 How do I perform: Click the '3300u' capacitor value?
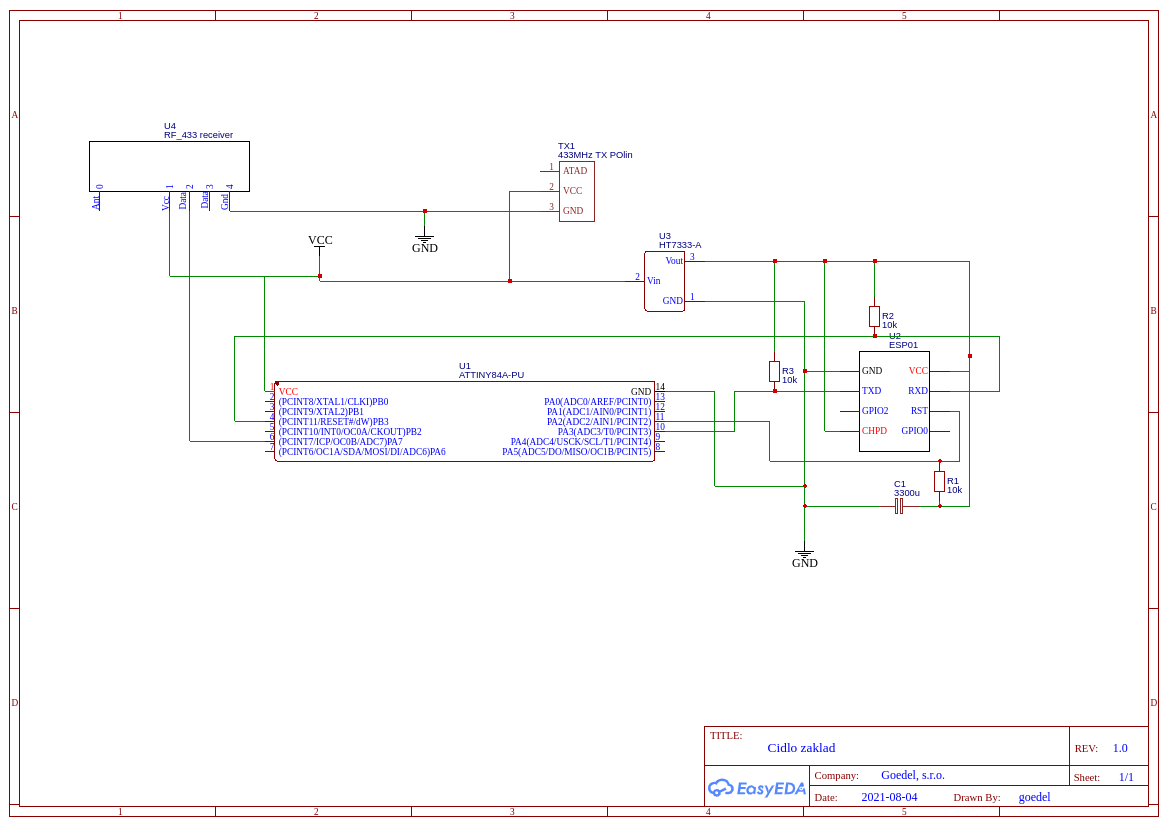(907, 493)
